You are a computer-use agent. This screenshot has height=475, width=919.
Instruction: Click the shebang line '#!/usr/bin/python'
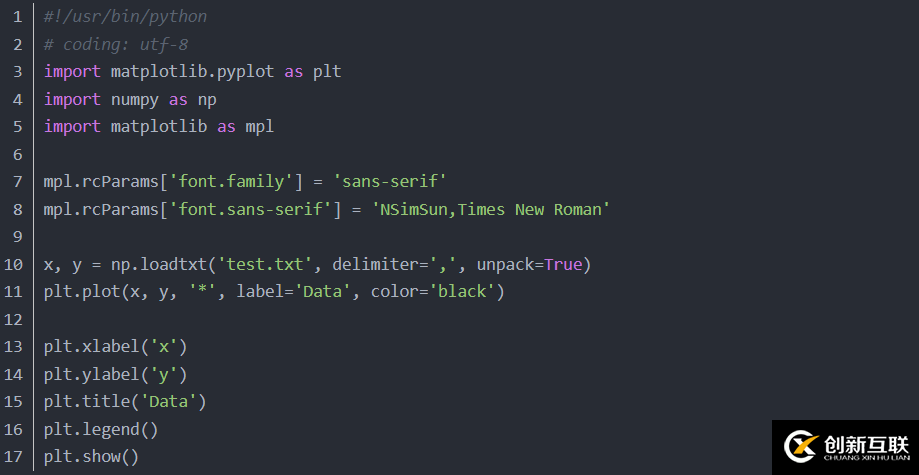(126, 17)
